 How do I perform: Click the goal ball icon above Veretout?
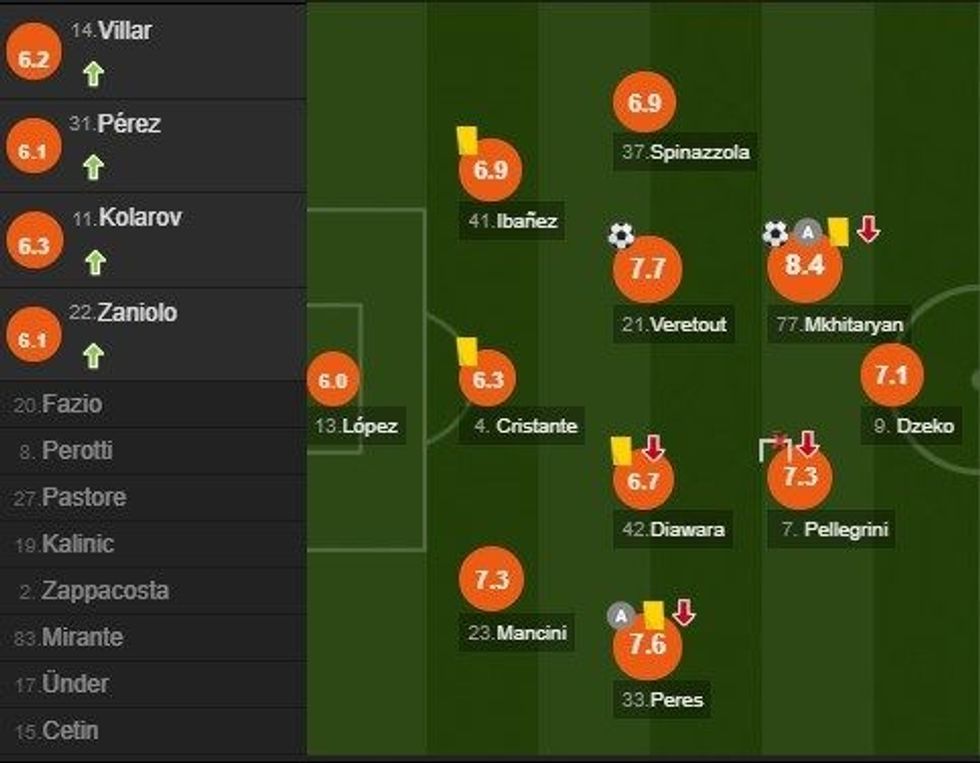[621, 236]
